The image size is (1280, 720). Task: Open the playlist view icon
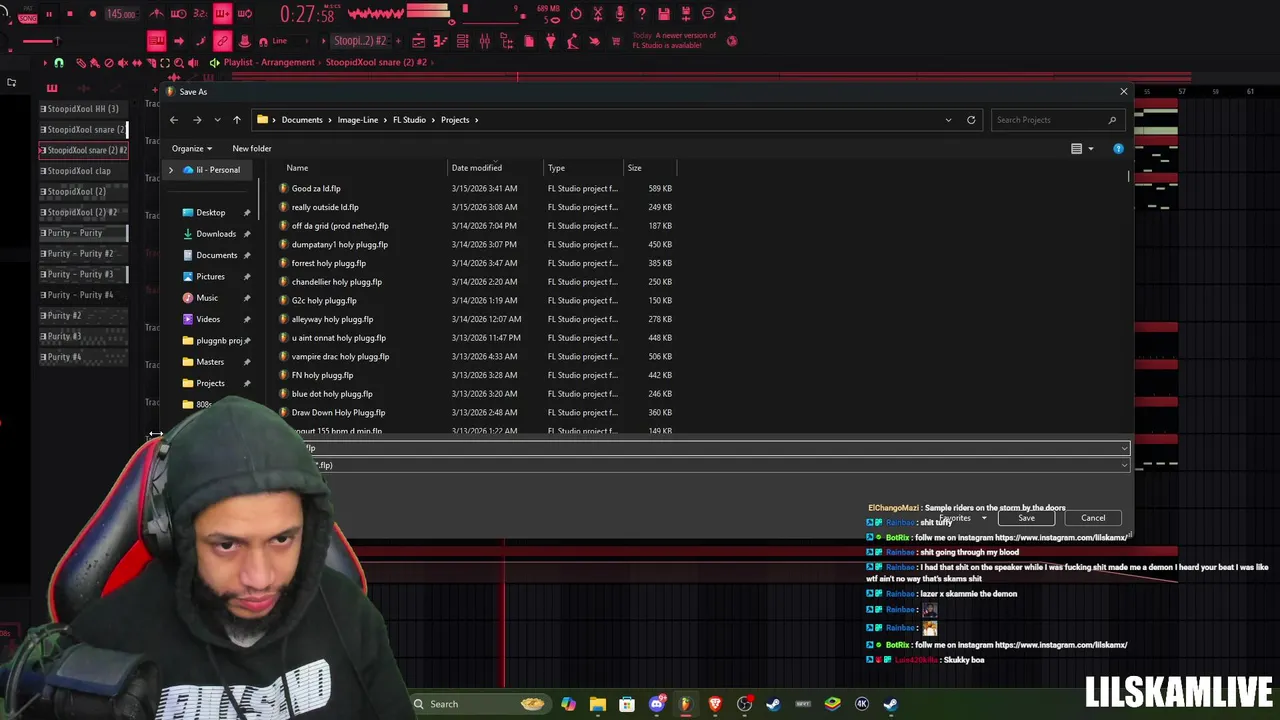click(x=418, y=41)
